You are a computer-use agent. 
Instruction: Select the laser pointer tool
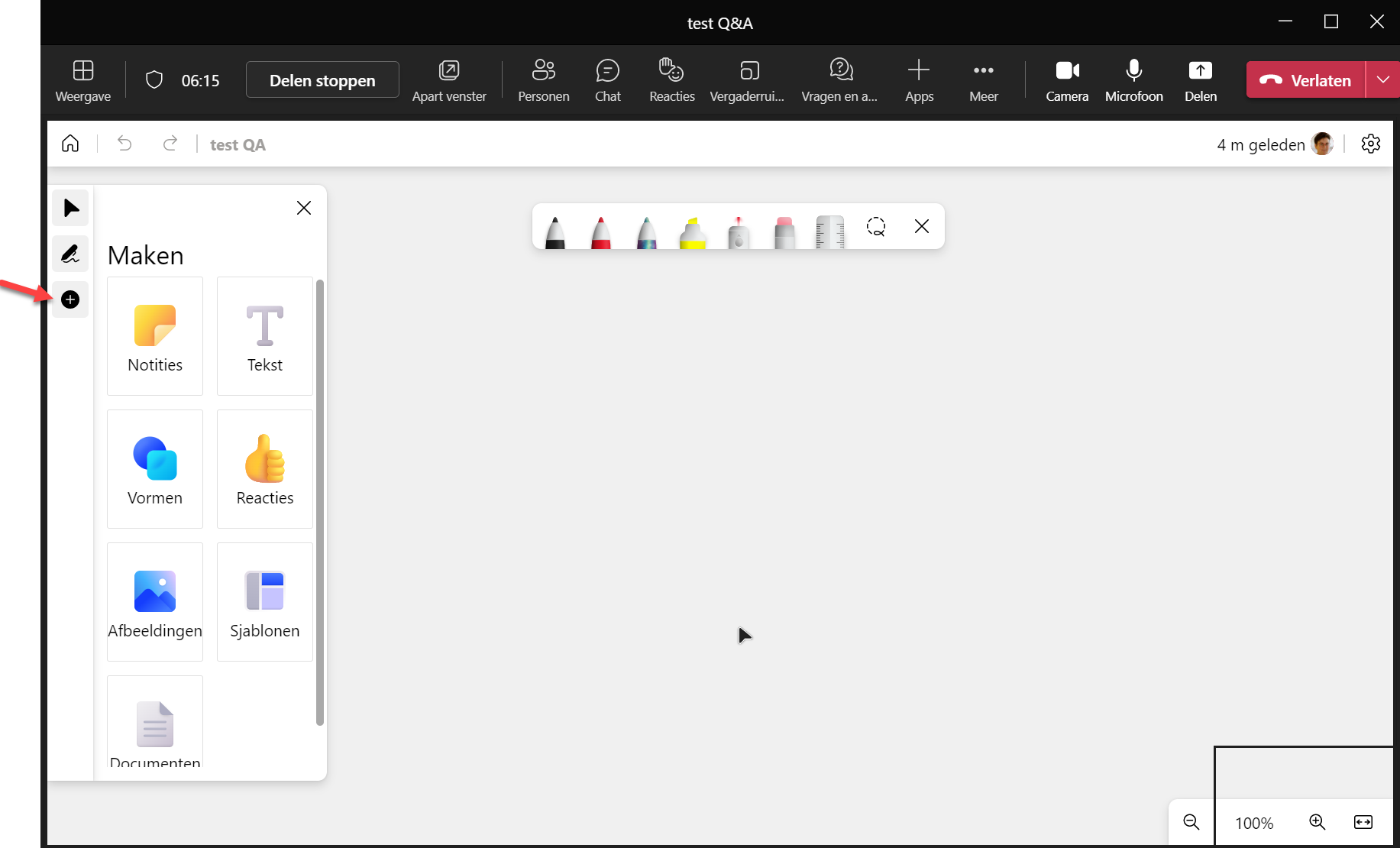(x=739, y=231)
